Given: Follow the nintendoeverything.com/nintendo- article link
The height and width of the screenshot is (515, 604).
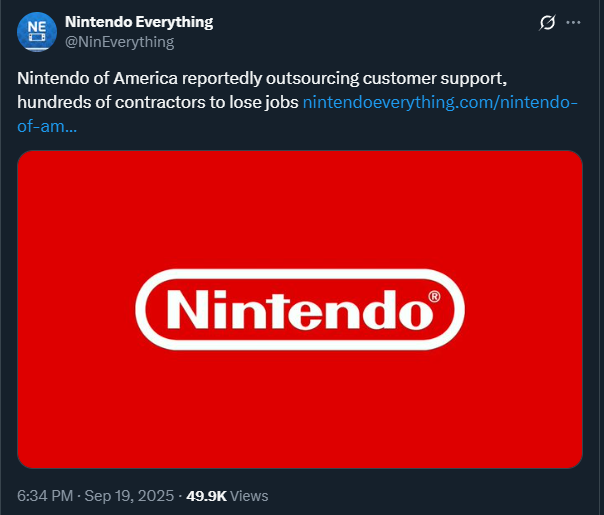Looking at the screenshot, I should click(x=440, y=102).
